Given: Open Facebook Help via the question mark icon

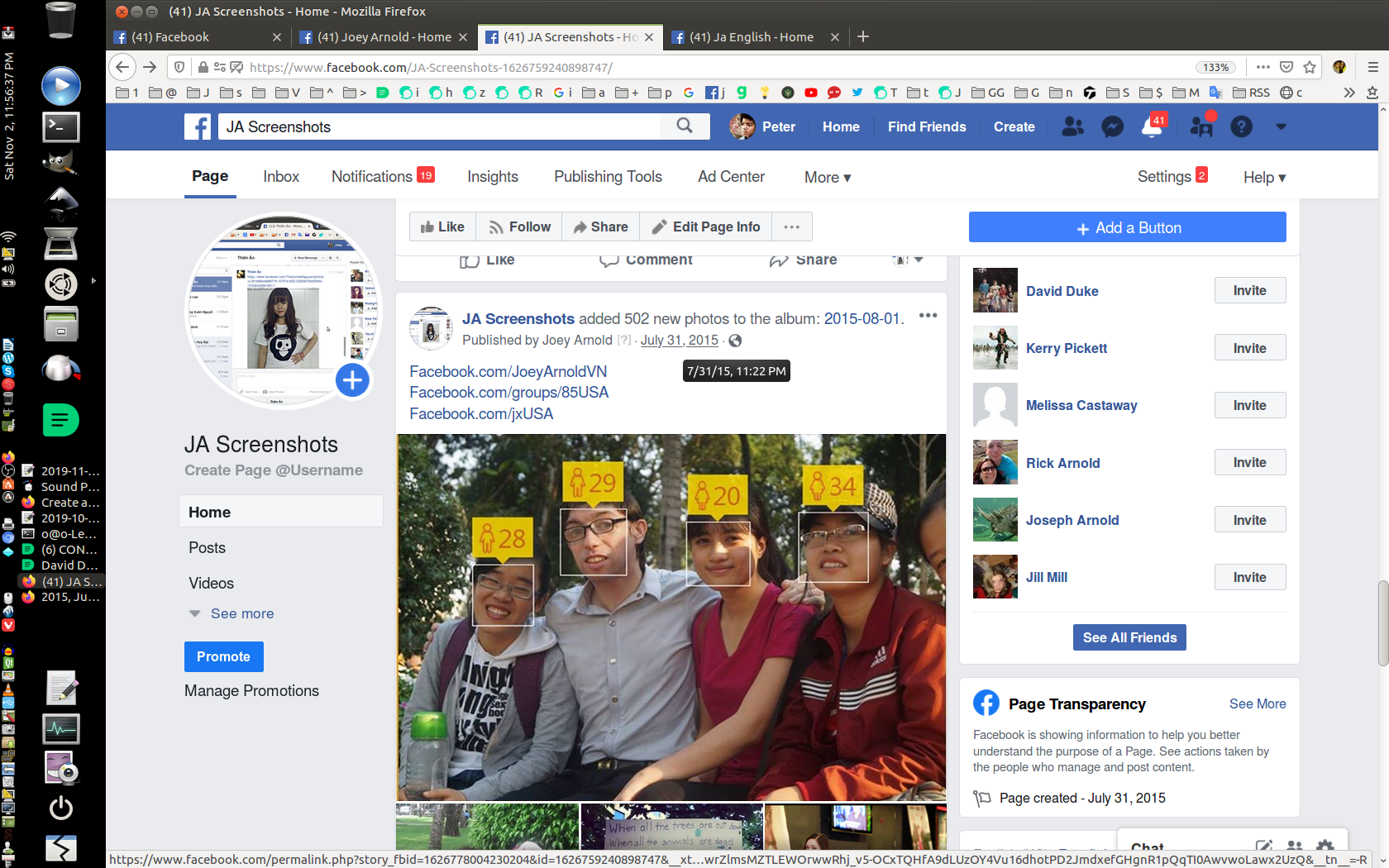Looking at the screenshot, I should tap(1241, 126).
